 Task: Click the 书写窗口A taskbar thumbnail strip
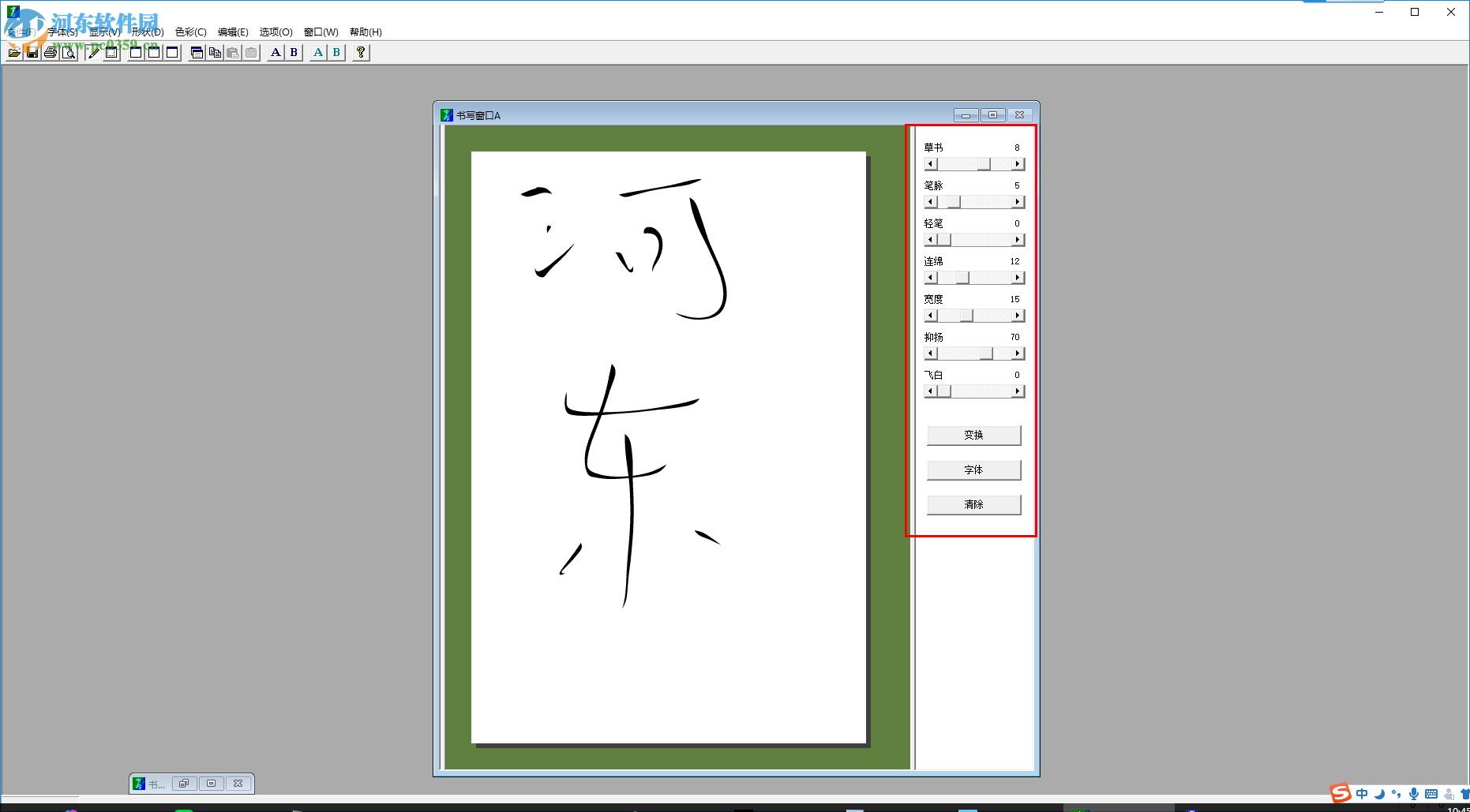tap(189, 783)
